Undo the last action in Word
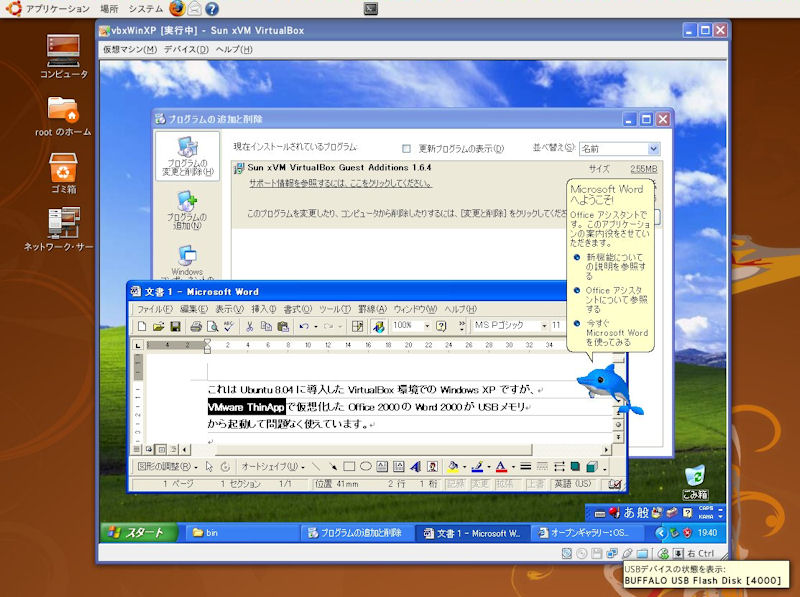The width and height of the screenshot is (800, 597). tap(304, 326)
